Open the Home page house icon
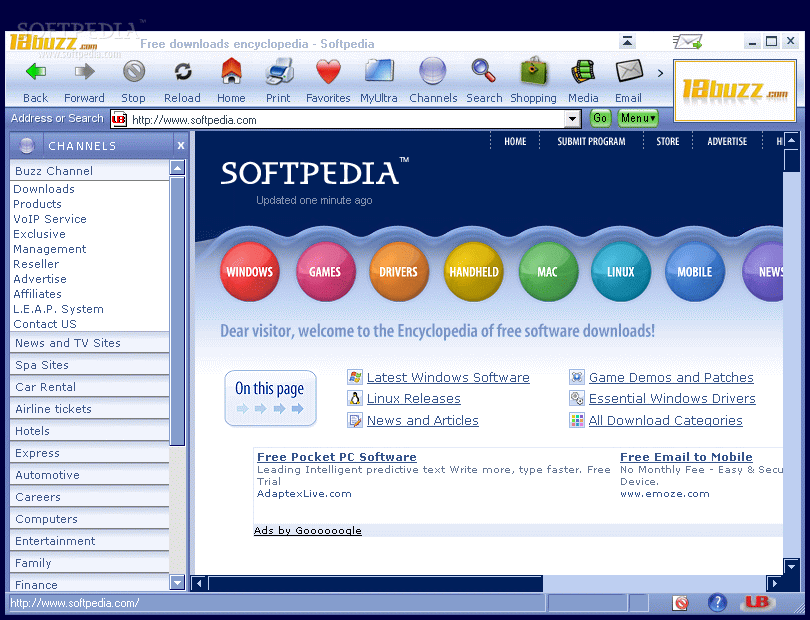 click(231, 71)
